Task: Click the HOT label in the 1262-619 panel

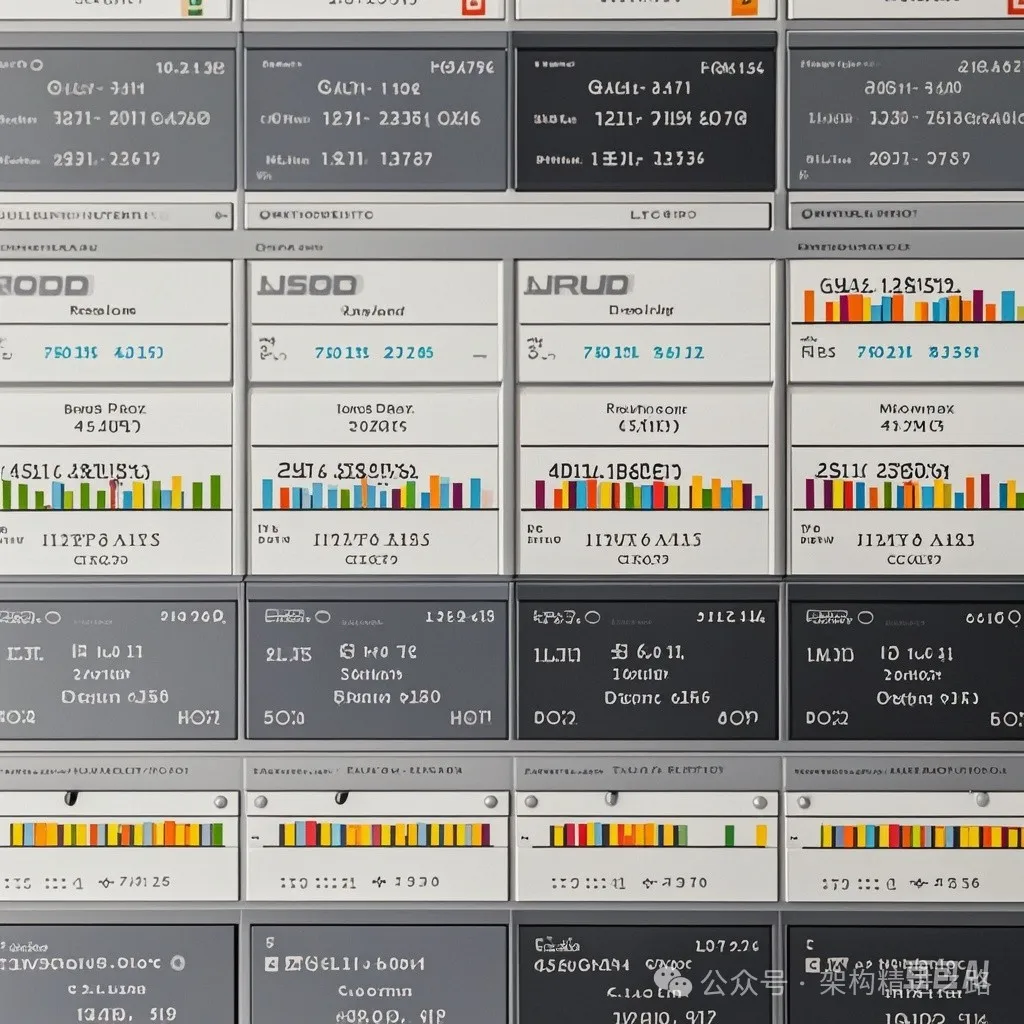Action: 470,717
